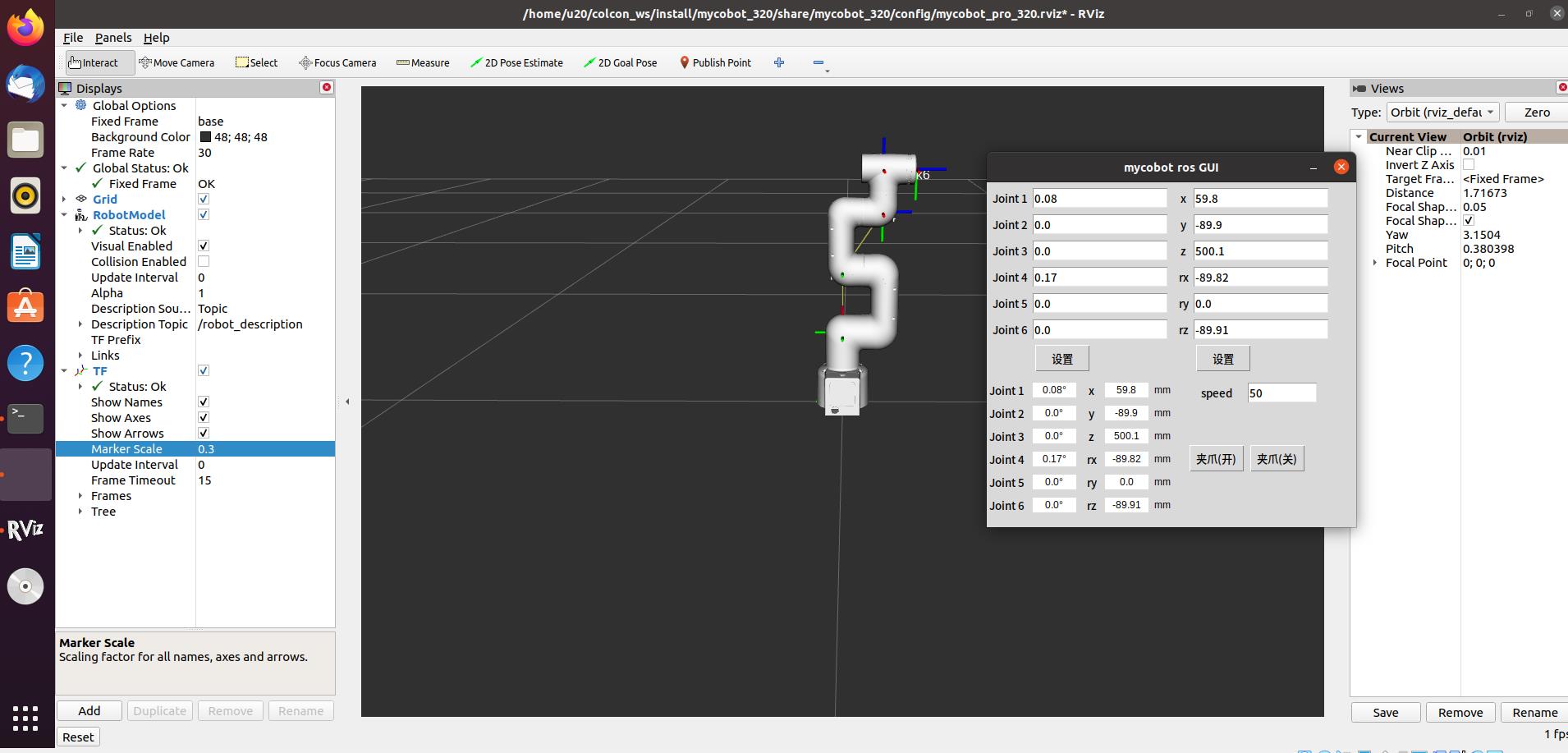Click the Focus Camera tool
The image size is (1568, 753).
point(337,62)
